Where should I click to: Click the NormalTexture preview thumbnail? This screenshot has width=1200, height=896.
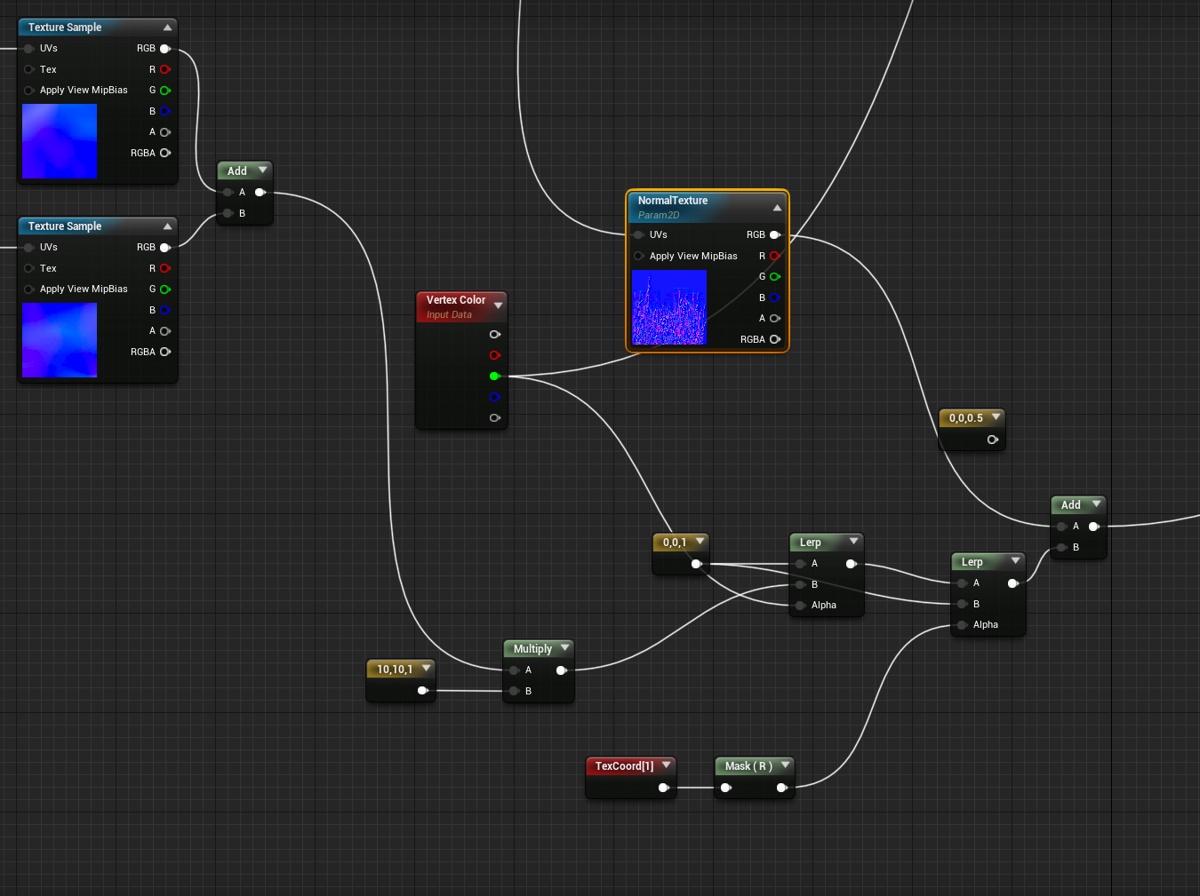669,307
